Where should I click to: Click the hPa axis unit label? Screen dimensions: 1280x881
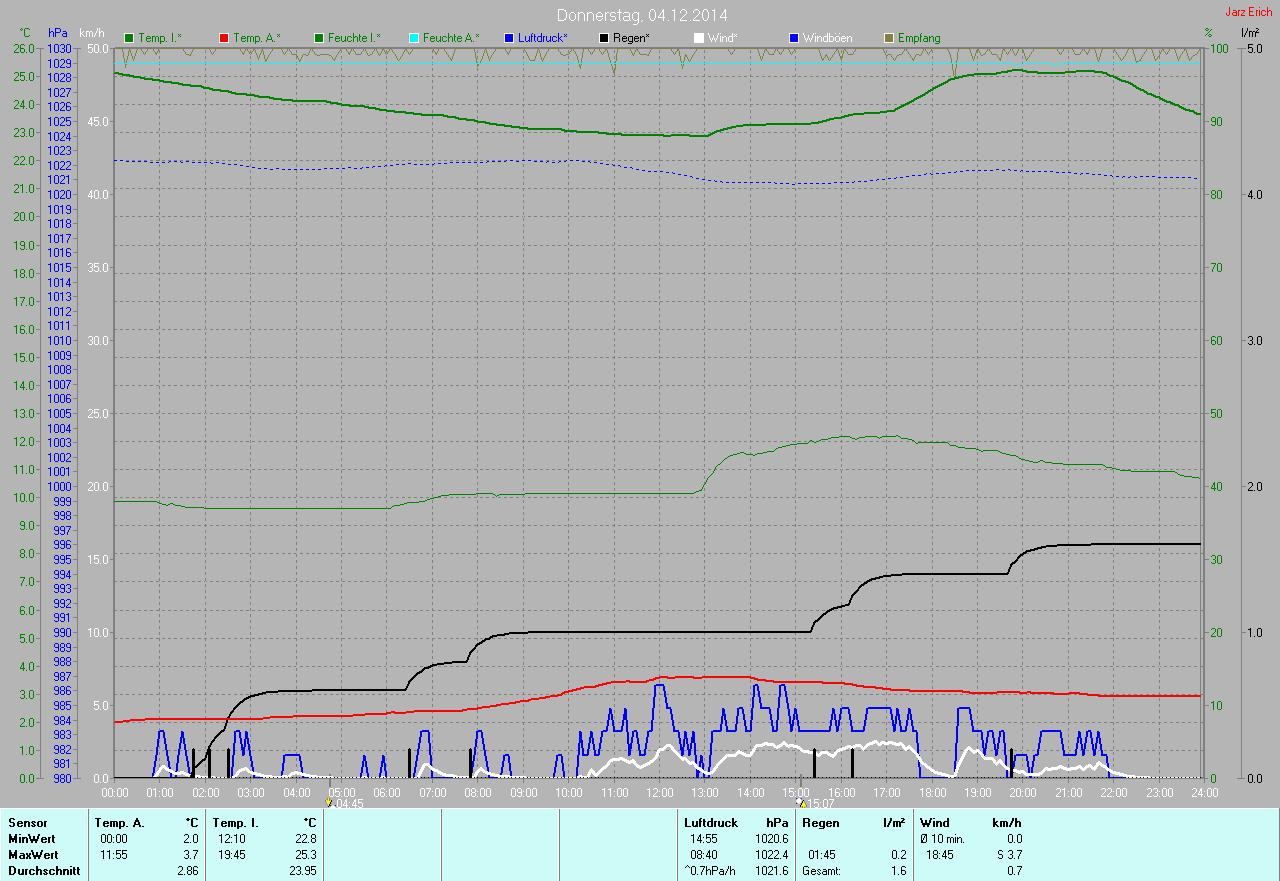pyautogui.click(x=58, y=33)
